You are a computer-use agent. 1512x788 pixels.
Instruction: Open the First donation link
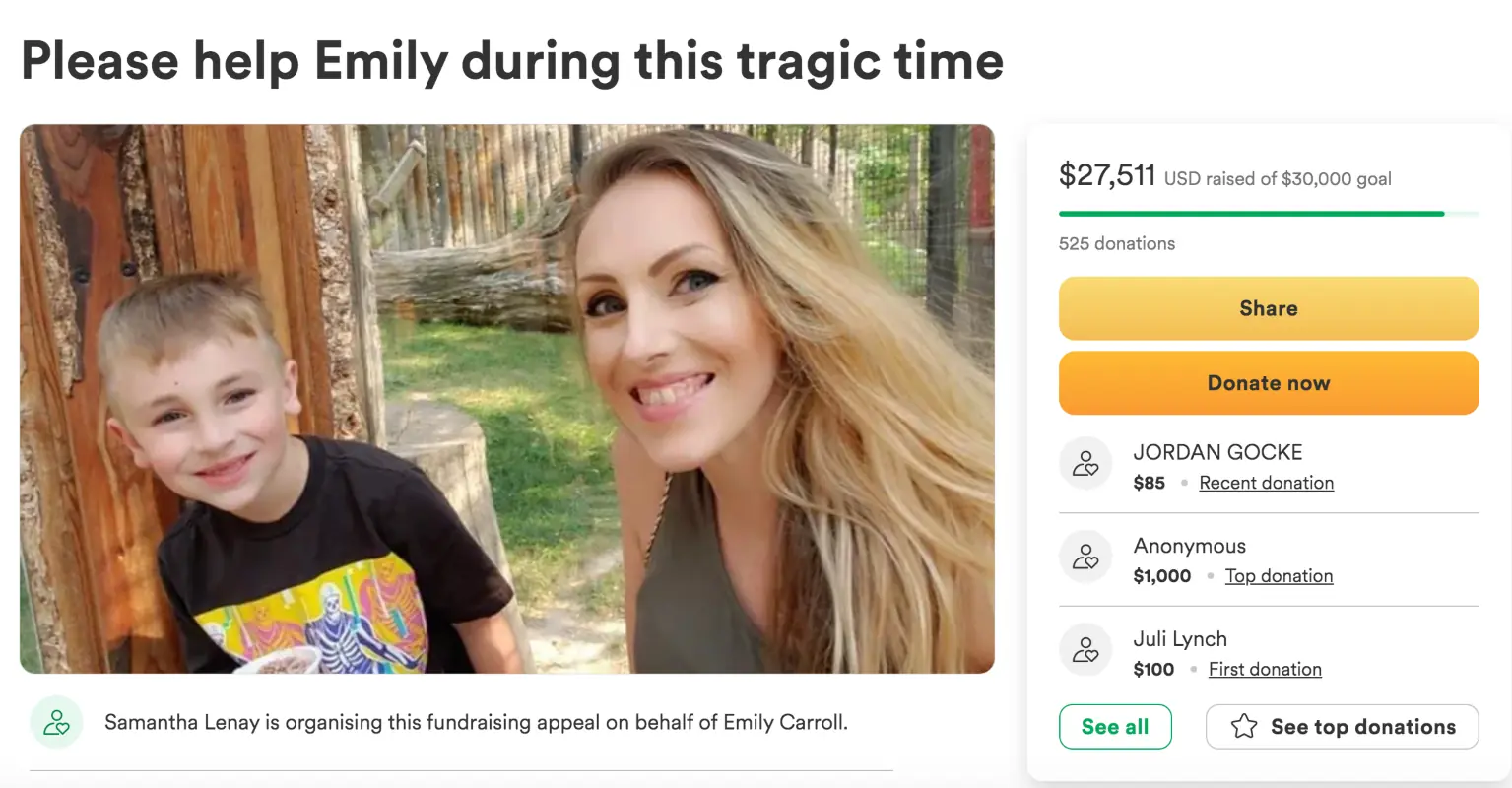pos(1265,669)
